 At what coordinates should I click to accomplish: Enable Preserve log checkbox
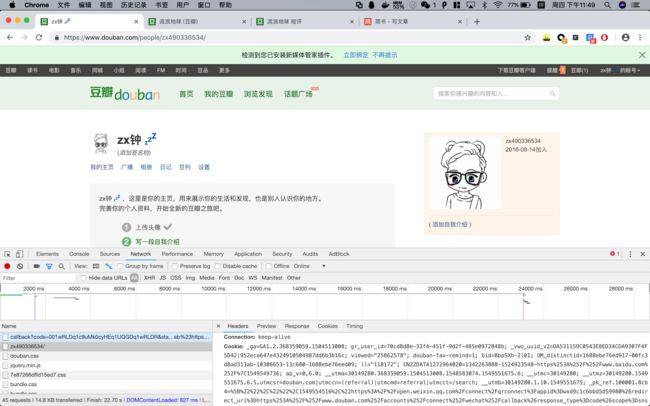(x=175, y=266)
